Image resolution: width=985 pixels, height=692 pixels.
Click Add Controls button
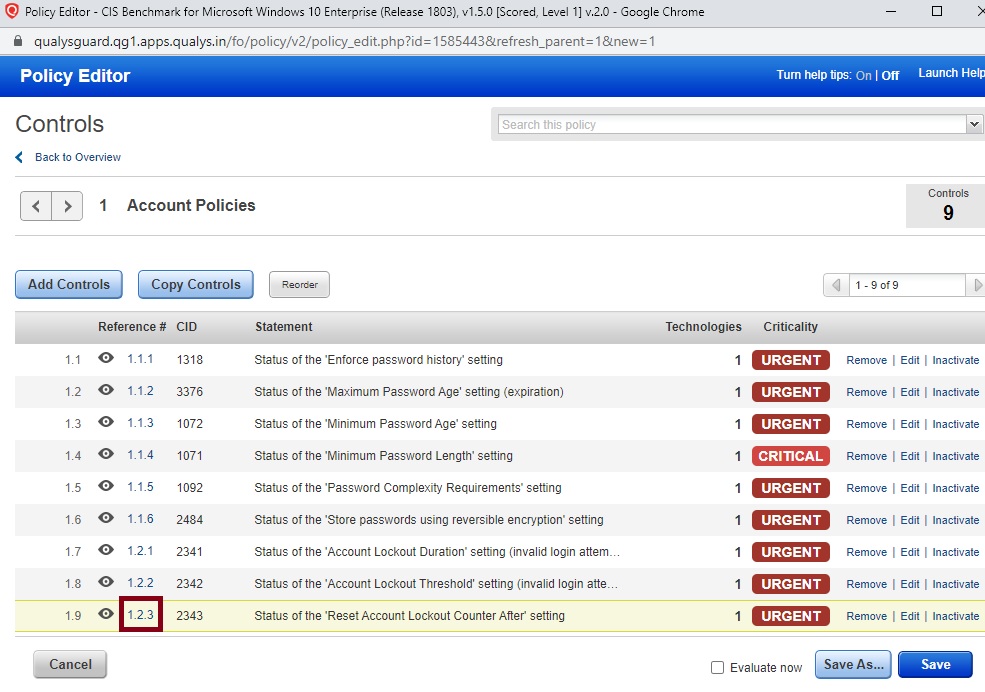(x=69, y=284)
